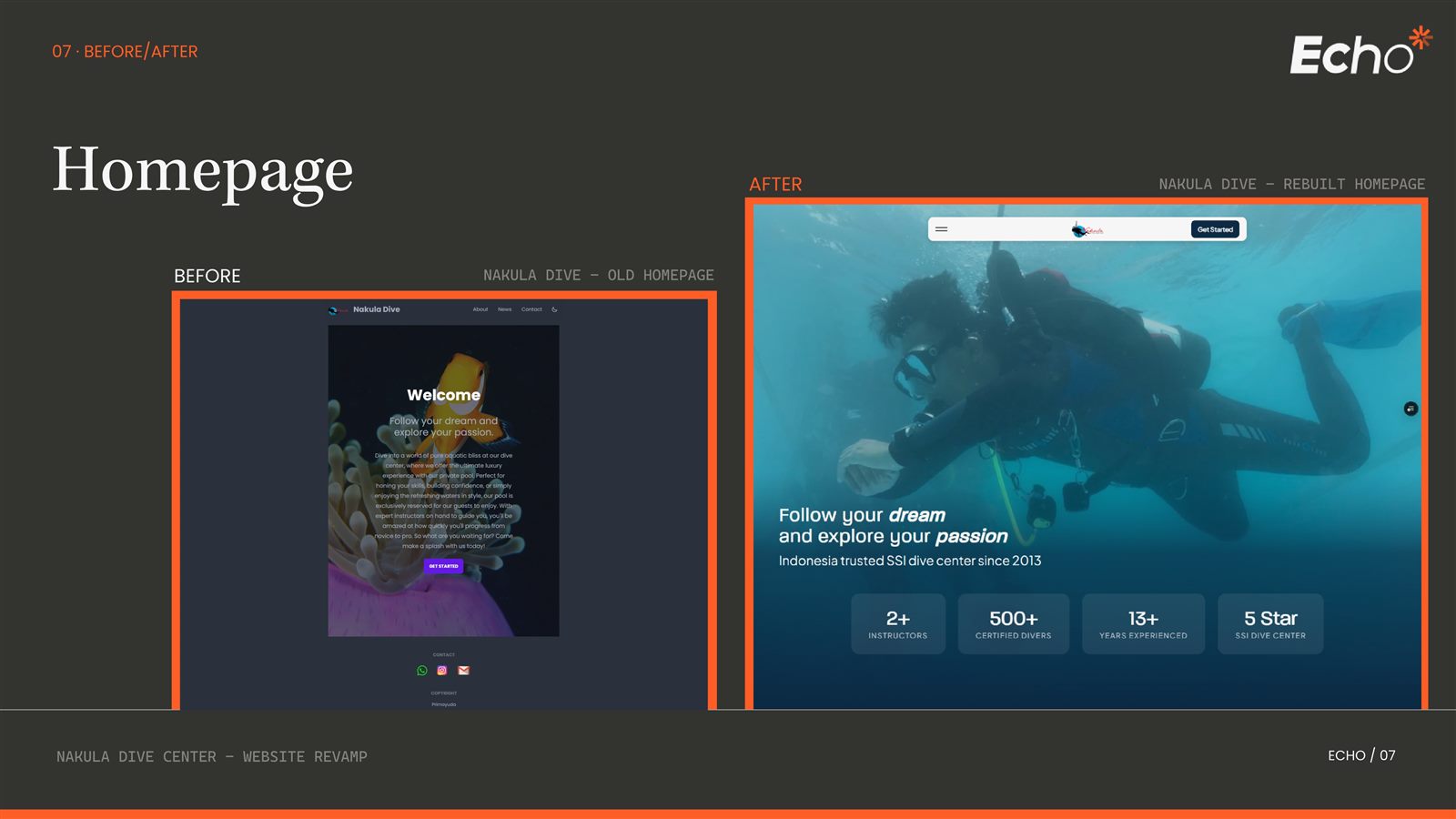Click the Echo logo on the slide
Screen dimensions: 1456x819
click(1360, 52)
